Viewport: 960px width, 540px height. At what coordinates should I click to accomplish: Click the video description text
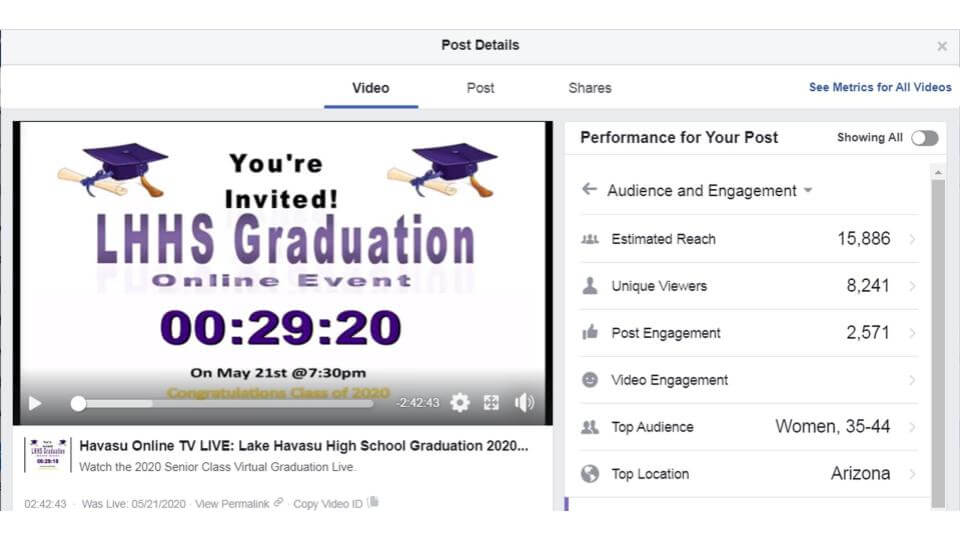pyautogui.click(x=217, y=467)
